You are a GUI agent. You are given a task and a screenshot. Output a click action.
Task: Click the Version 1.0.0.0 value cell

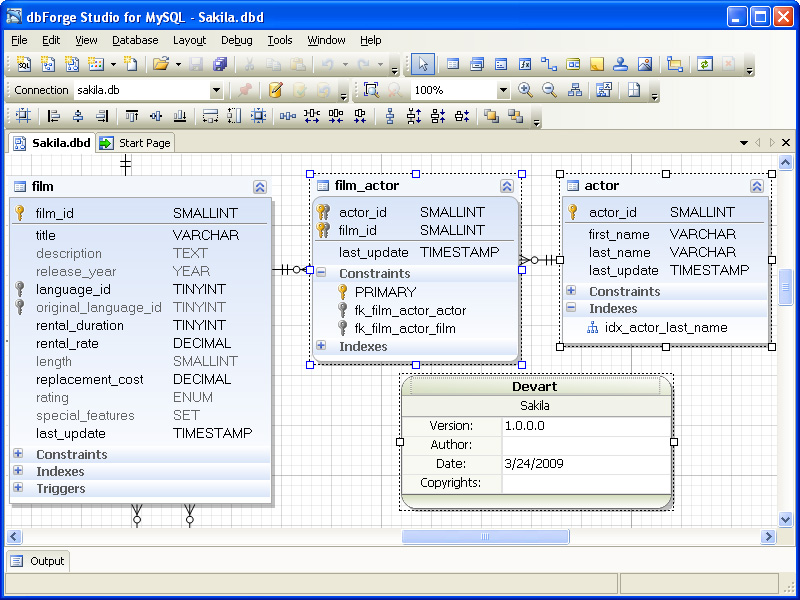click(587, 426)
